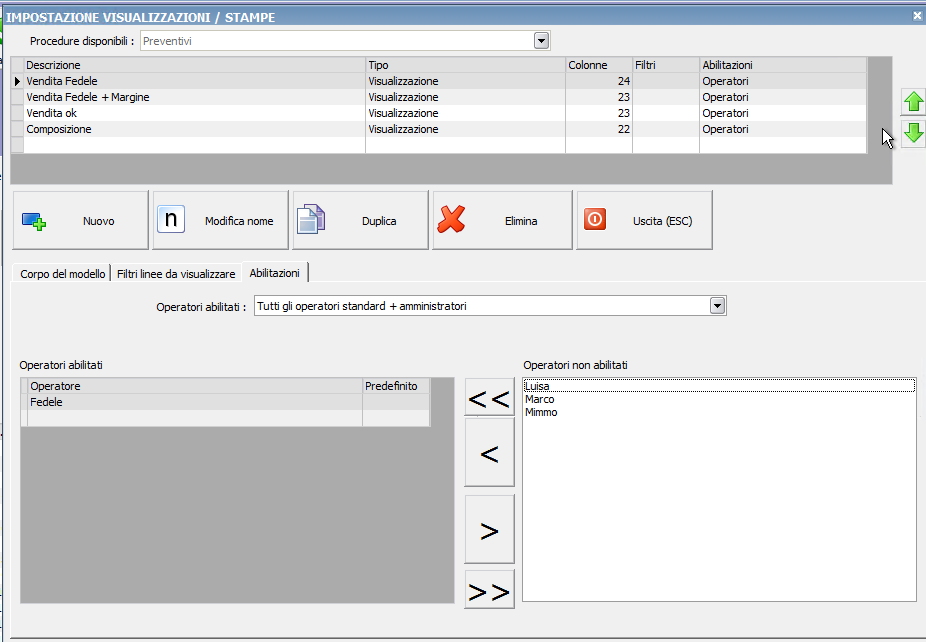Click the Descrizione column header

195,65
